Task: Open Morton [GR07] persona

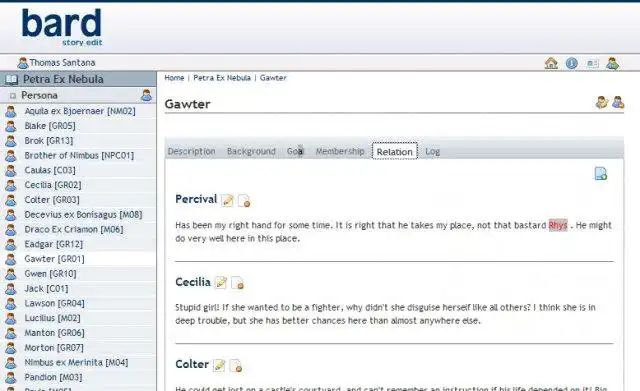Action: tap(54, 348)
